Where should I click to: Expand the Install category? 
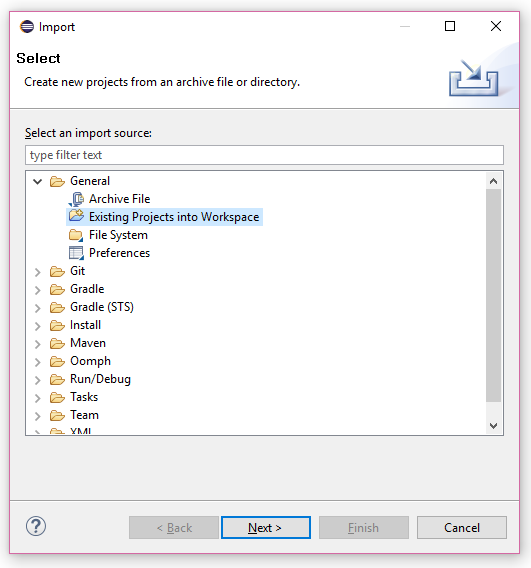[38, 326]
